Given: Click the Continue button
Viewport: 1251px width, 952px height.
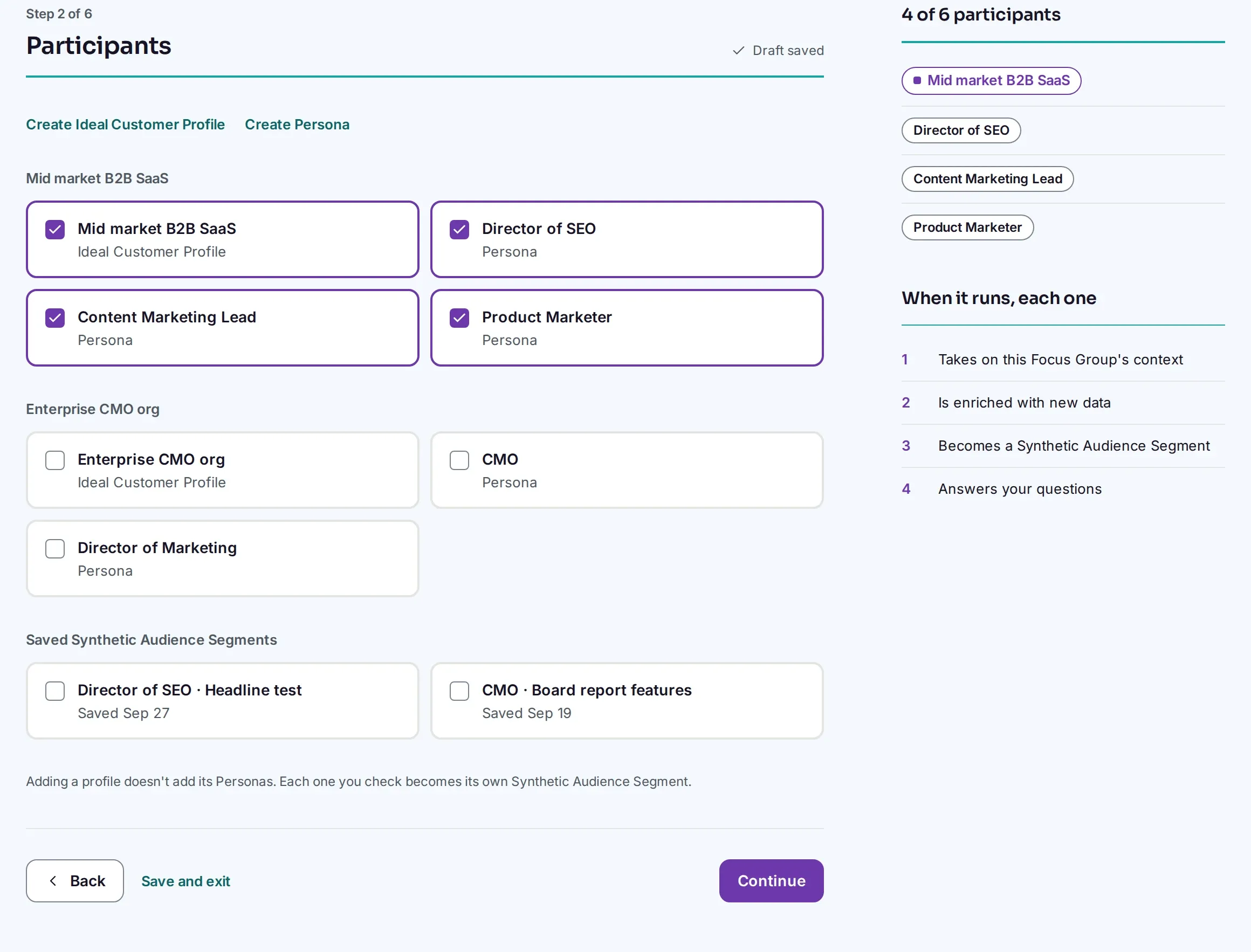Looking at the screenshot, I should (x=771, y=881).
